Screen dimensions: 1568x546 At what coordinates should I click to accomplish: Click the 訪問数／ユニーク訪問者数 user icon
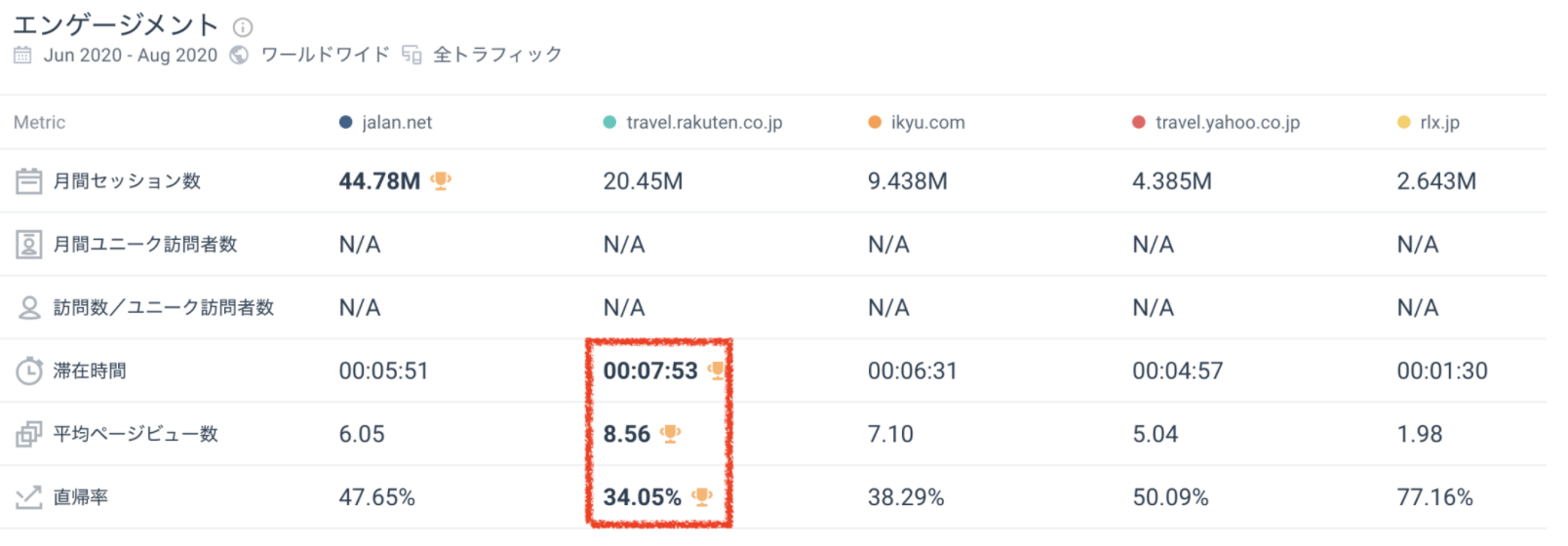point(29,308)
